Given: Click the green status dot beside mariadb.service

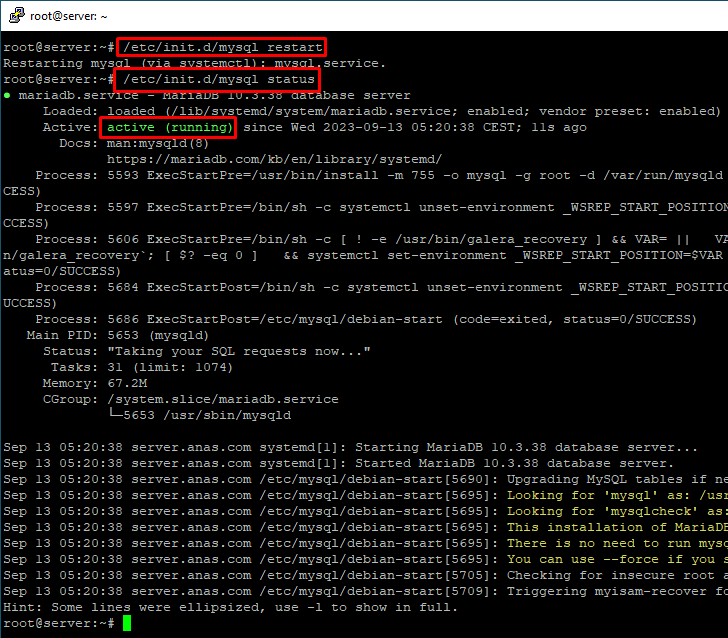Looking at the screenshot, I should (7, 95).
